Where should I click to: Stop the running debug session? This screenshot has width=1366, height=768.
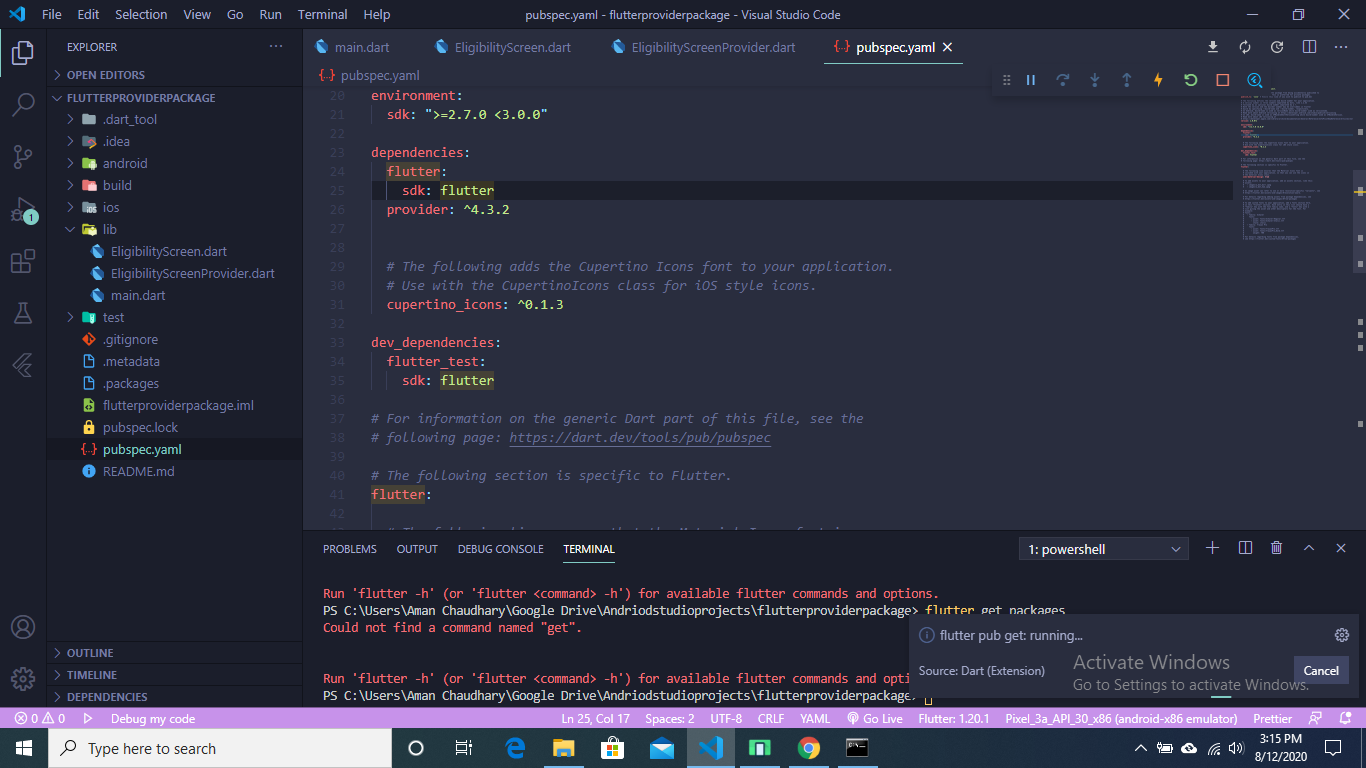coord(1222,79)
